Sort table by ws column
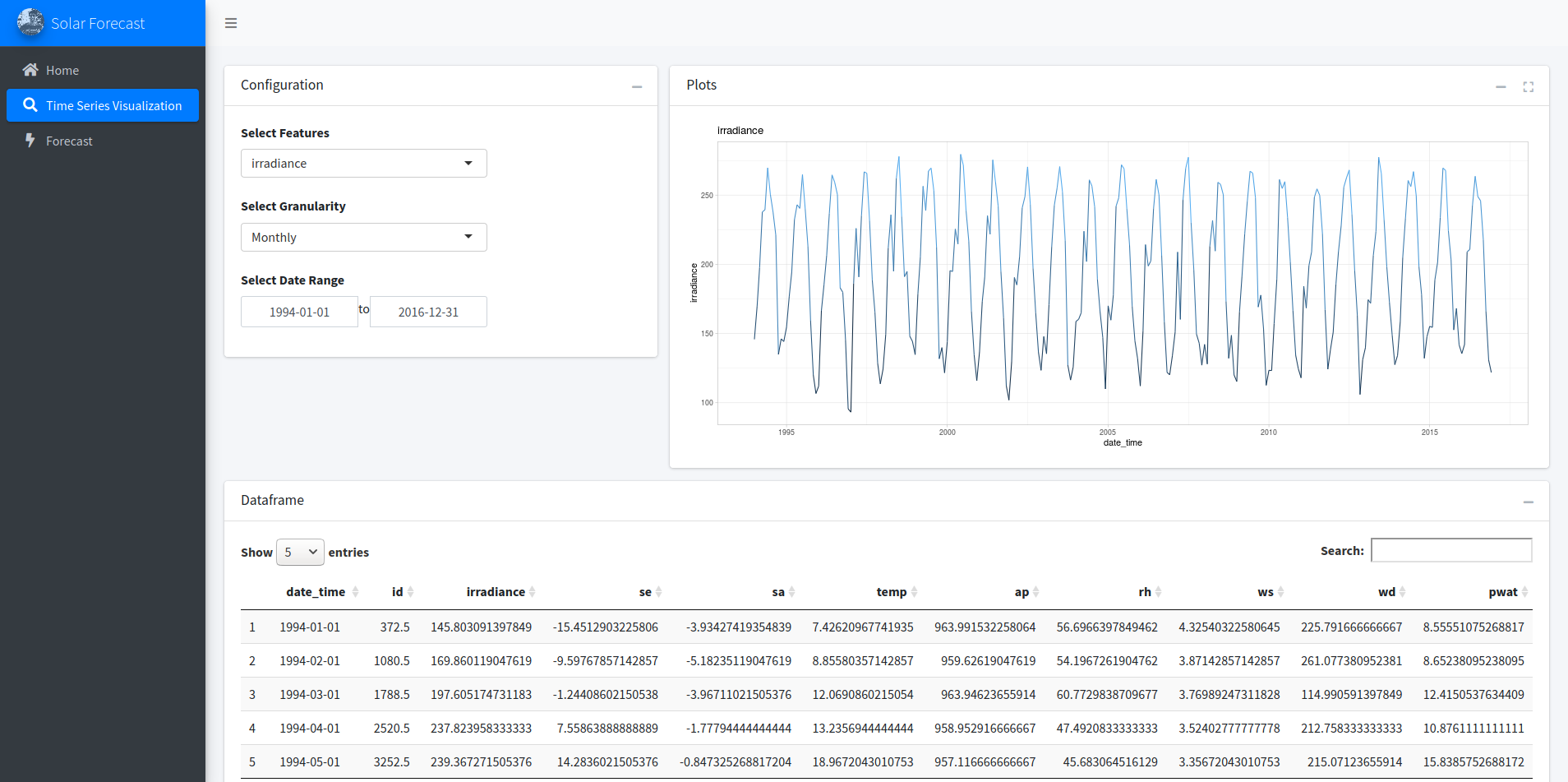Image resolution: width=1568 pixels, height=782 pixels. [x=1271, y=592]
